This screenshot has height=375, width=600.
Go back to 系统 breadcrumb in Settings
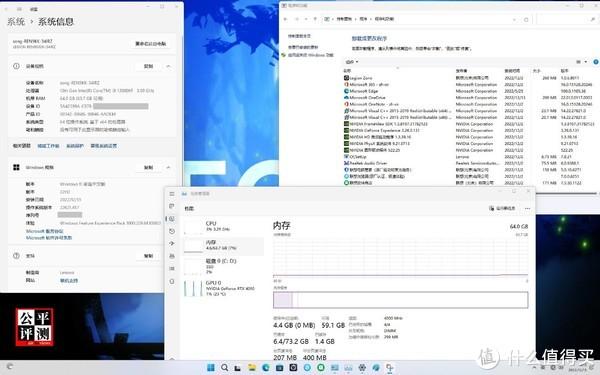pos(16,22)
